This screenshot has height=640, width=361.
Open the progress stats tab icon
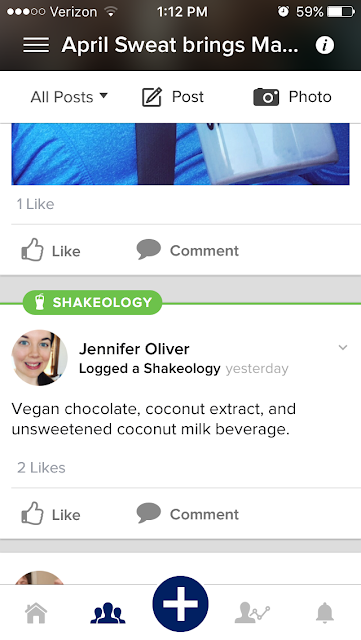pyautogui.click(x=252, y=613)
